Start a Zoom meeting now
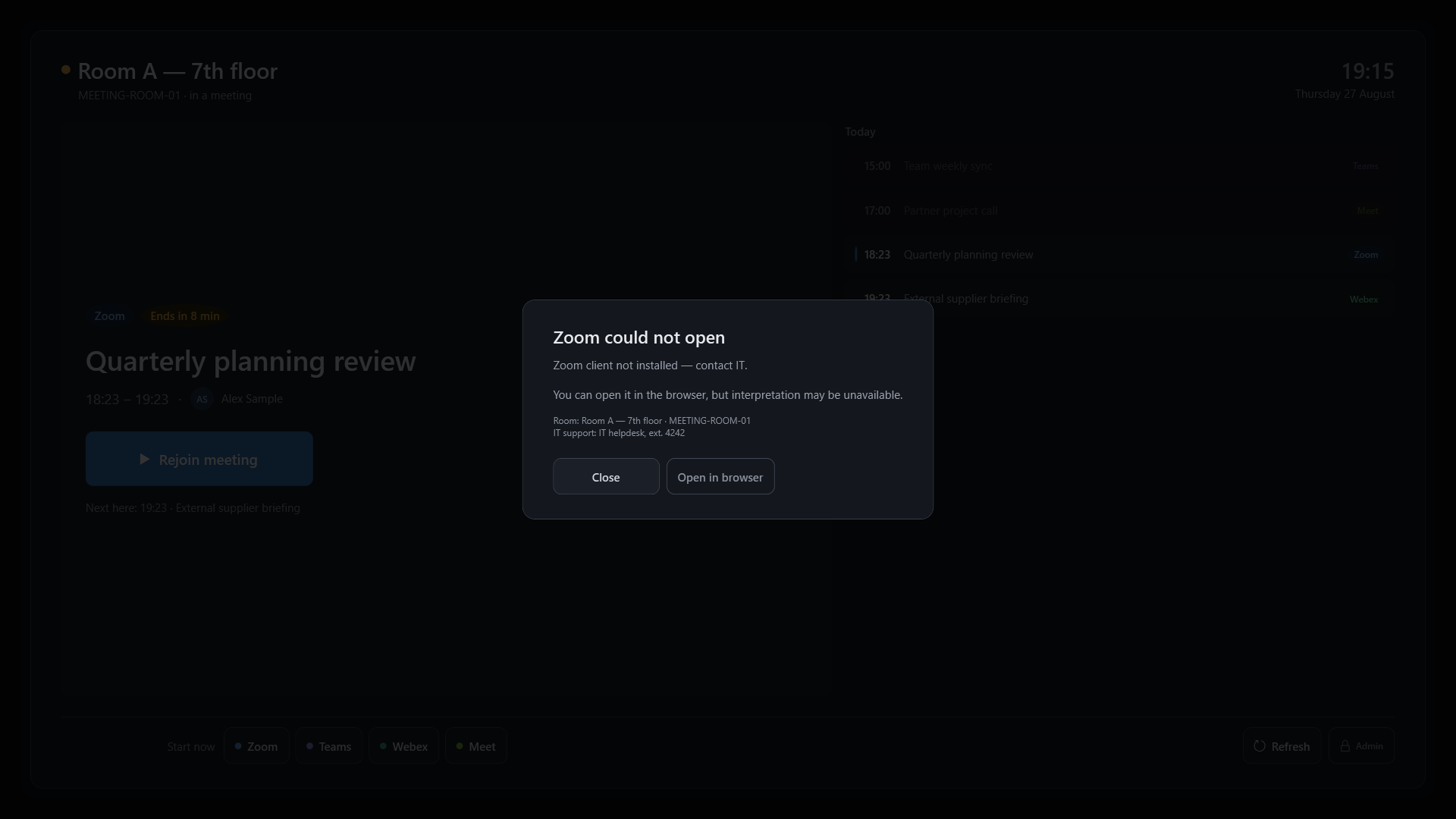 (x=256, y=746)
